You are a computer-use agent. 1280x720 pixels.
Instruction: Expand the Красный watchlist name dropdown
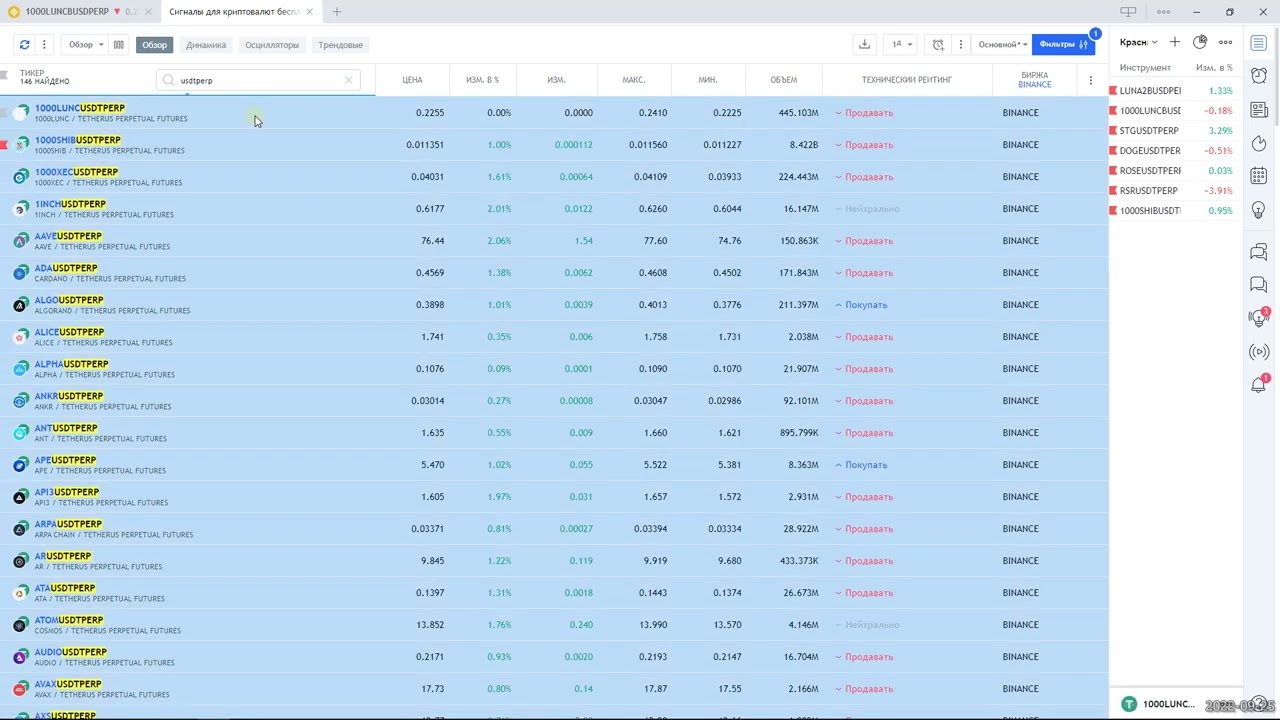[x=1138, y=42]
